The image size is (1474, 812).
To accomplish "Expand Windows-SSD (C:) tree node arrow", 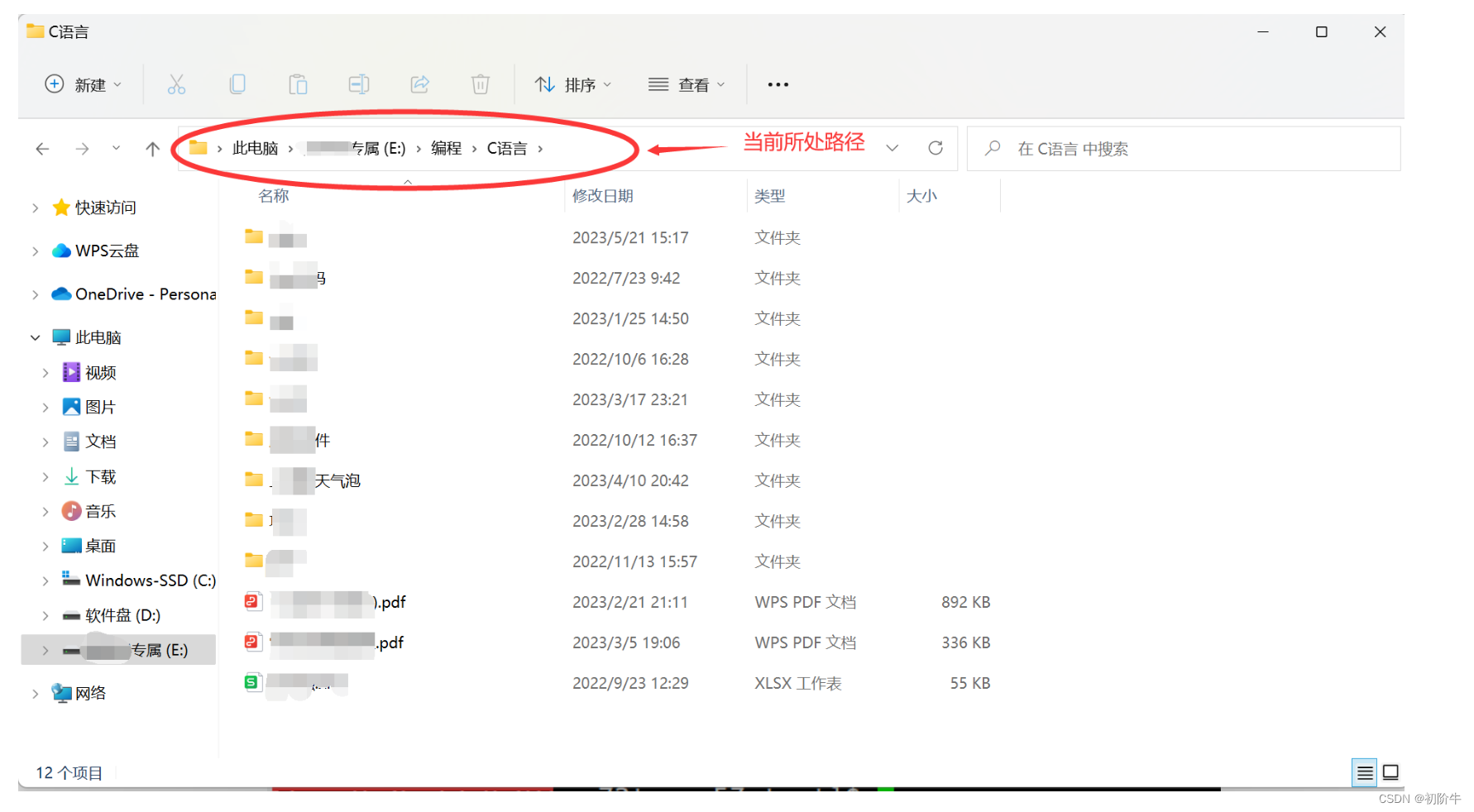I will tap(45, 581).
